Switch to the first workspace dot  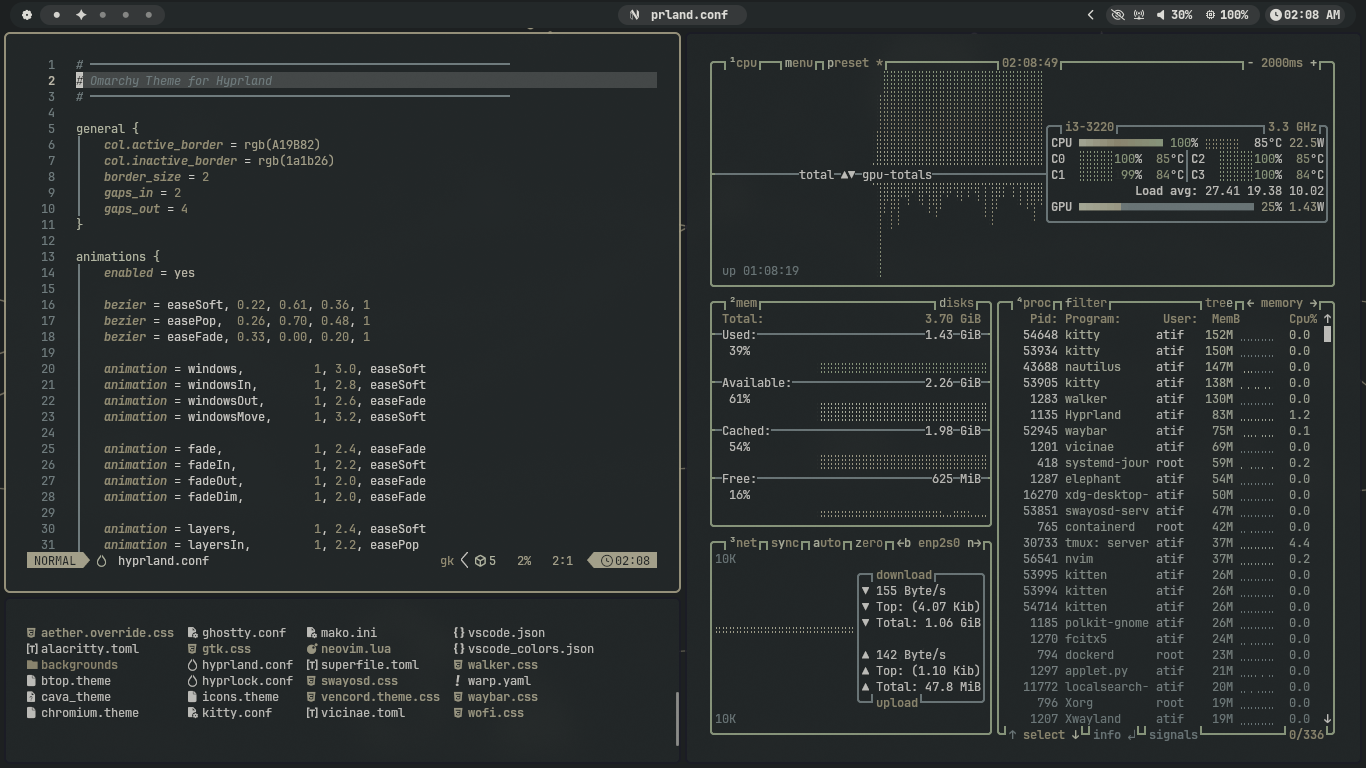coord(57,15)
